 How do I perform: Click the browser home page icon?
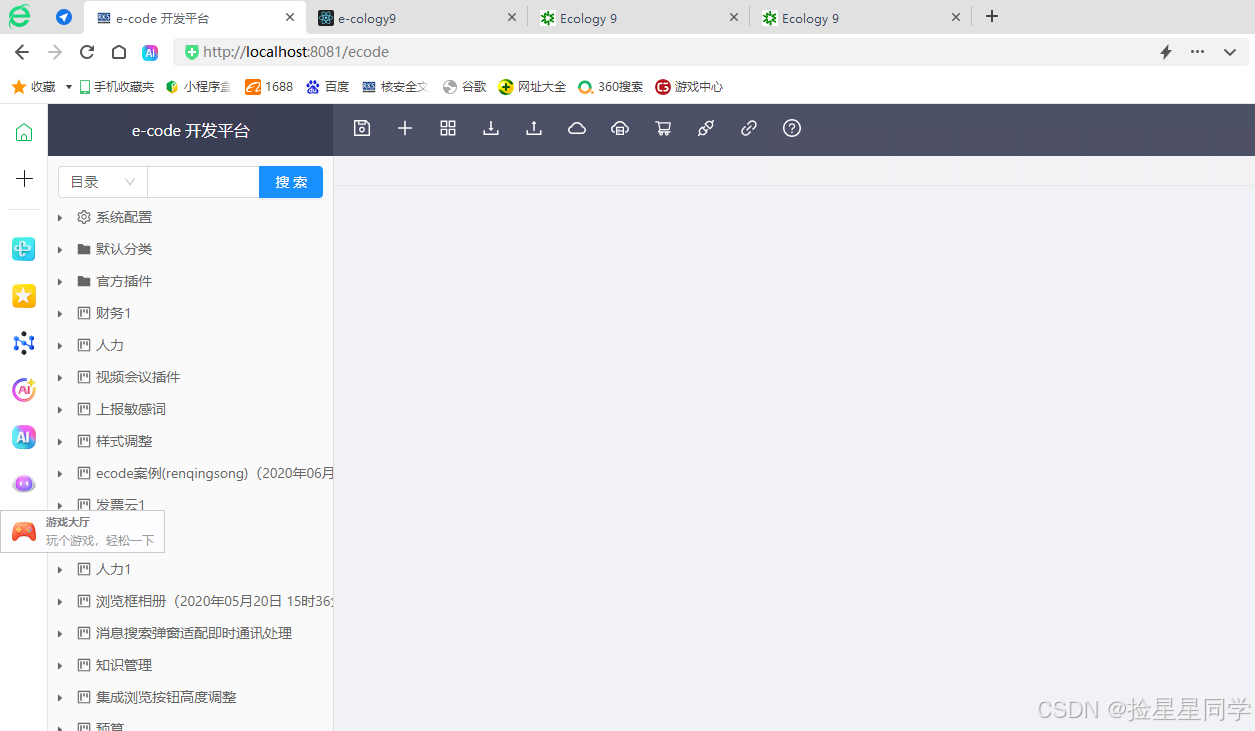click(118, 52)
